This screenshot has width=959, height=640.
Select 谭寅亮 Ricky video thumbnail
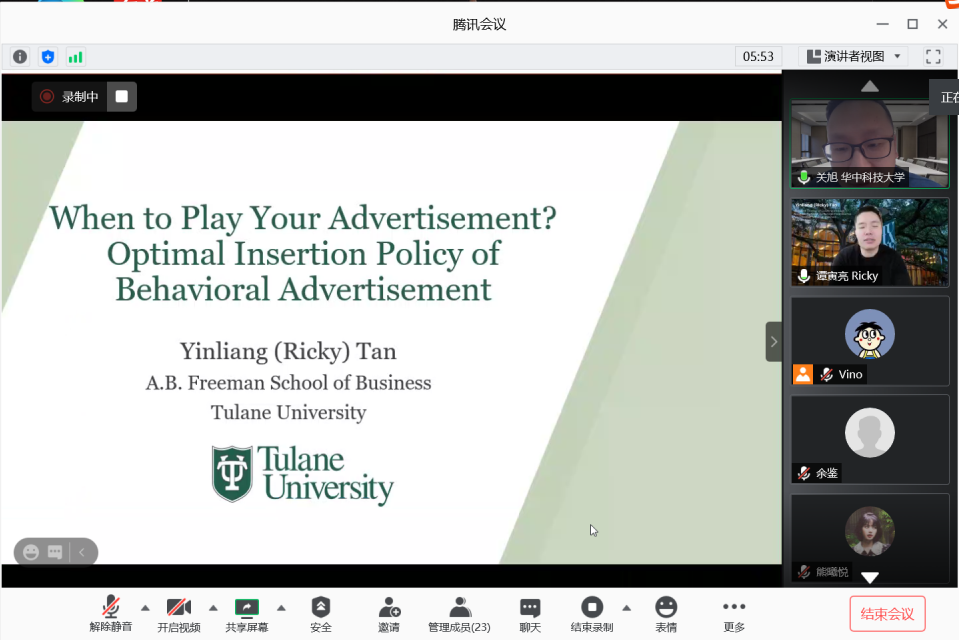(x=869, y=242)
